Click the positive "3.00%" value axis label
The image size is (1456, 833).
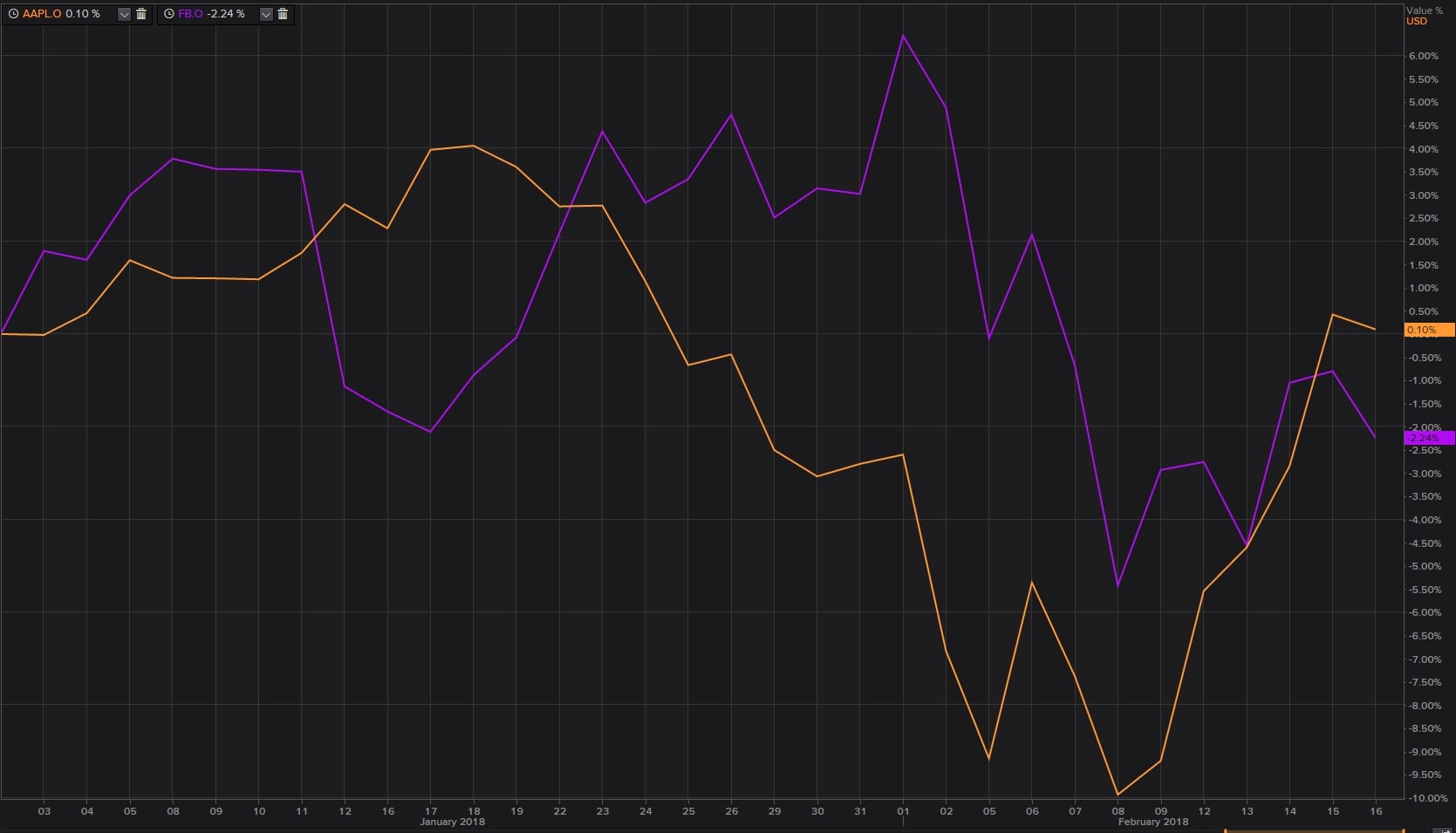pos(1423,195)
